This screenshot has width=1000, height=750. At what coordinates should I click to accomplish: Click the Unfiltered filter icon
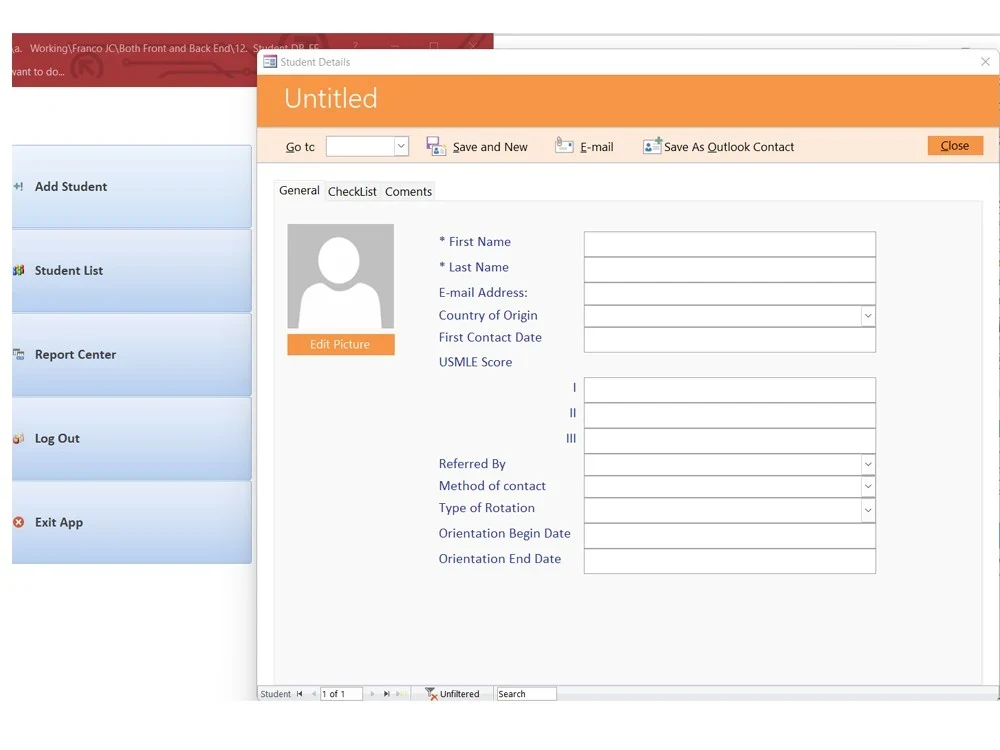click(431, 693)
